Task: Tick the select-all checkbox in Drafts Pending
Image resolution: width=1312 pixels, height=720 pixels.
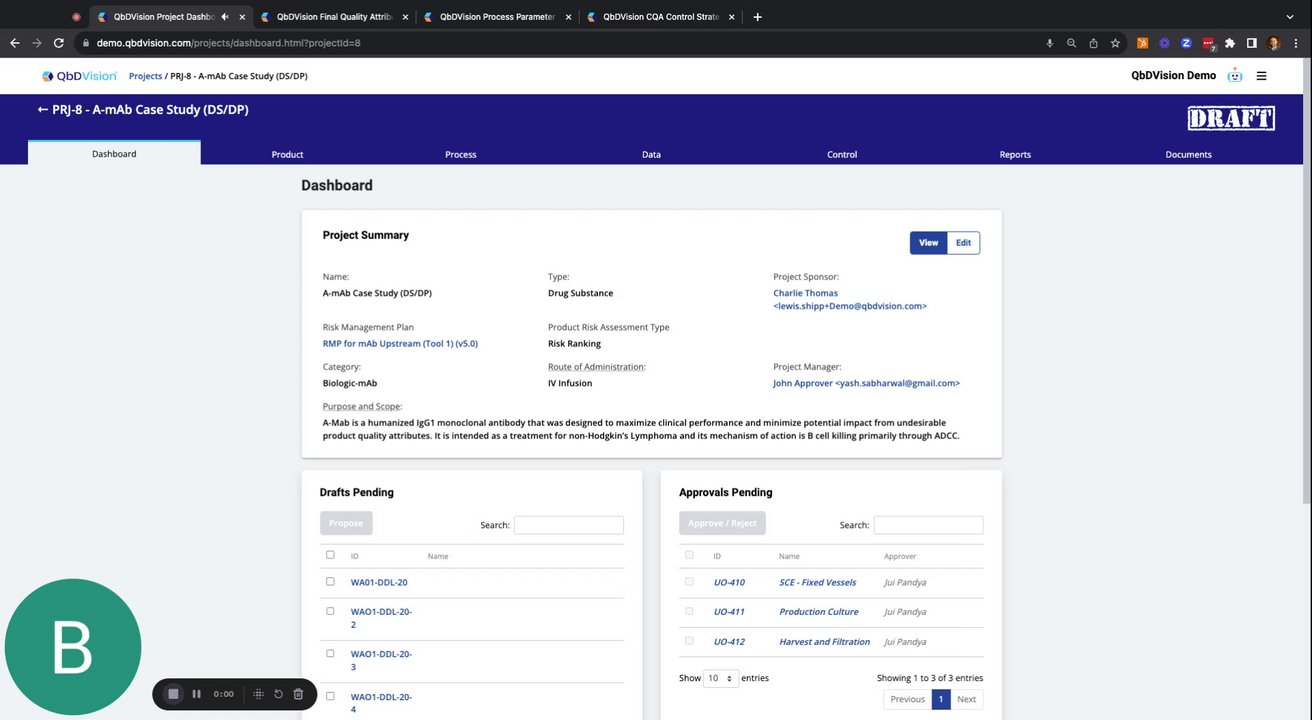Action: pos(330,555)
